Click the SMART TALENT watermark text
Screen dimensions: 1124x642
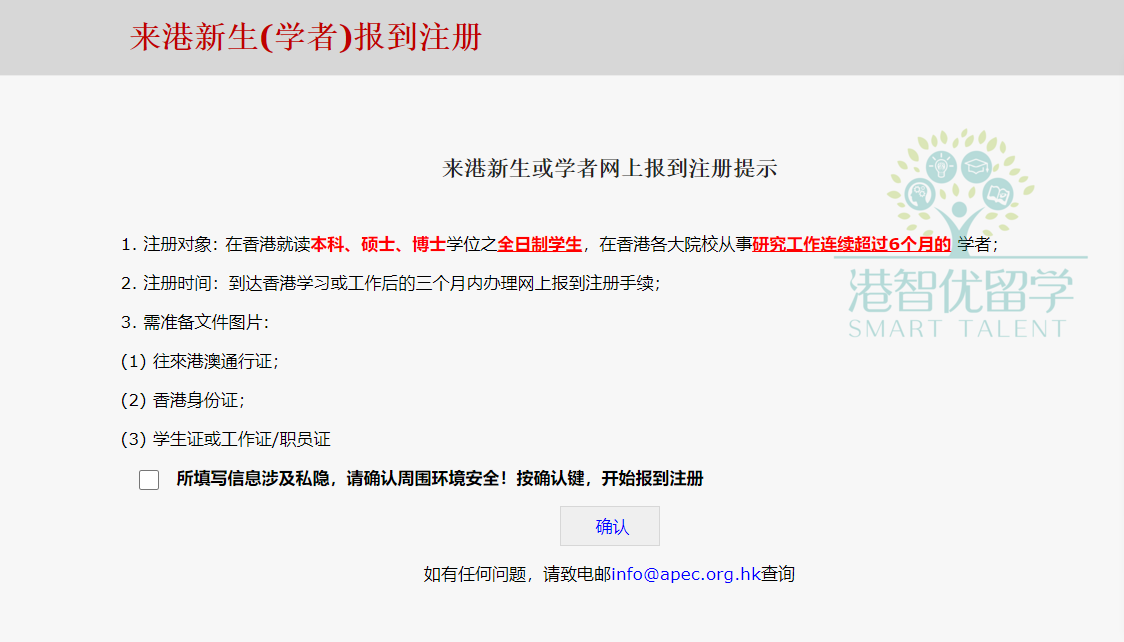pos(957,327)
